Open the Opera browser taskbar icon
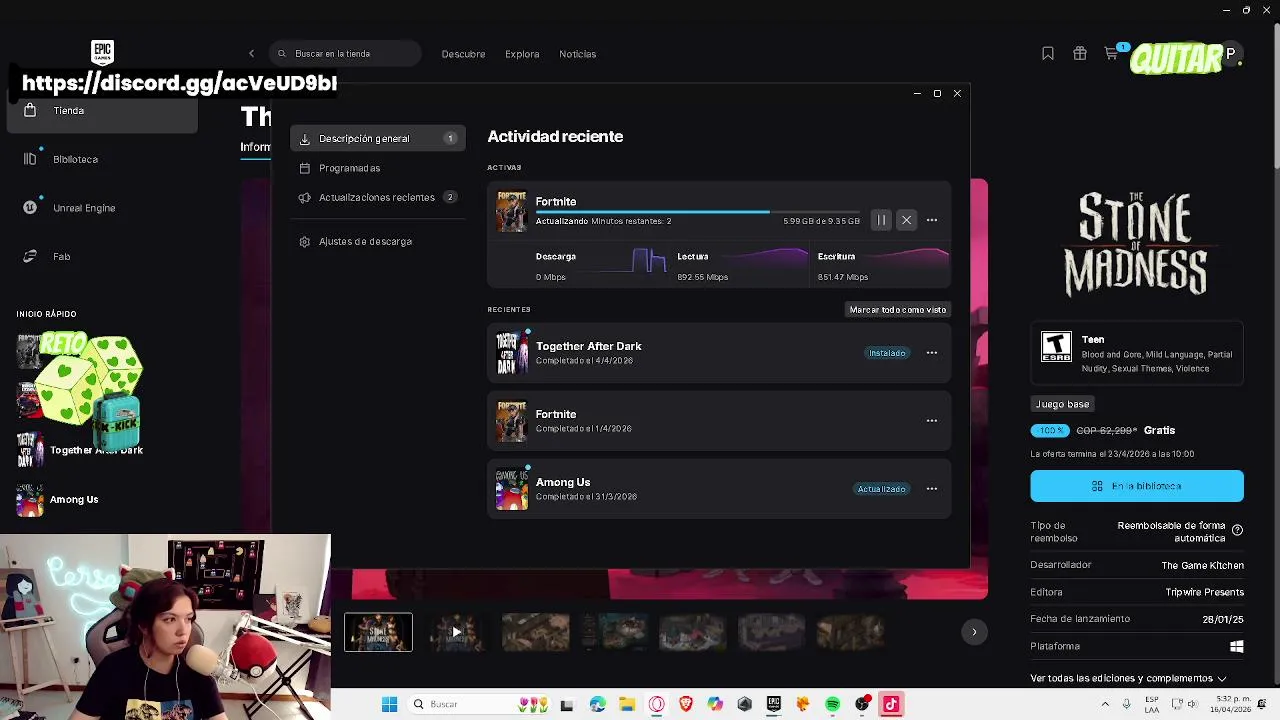This screenshot has height=720, width=1280. click(656, 705)
